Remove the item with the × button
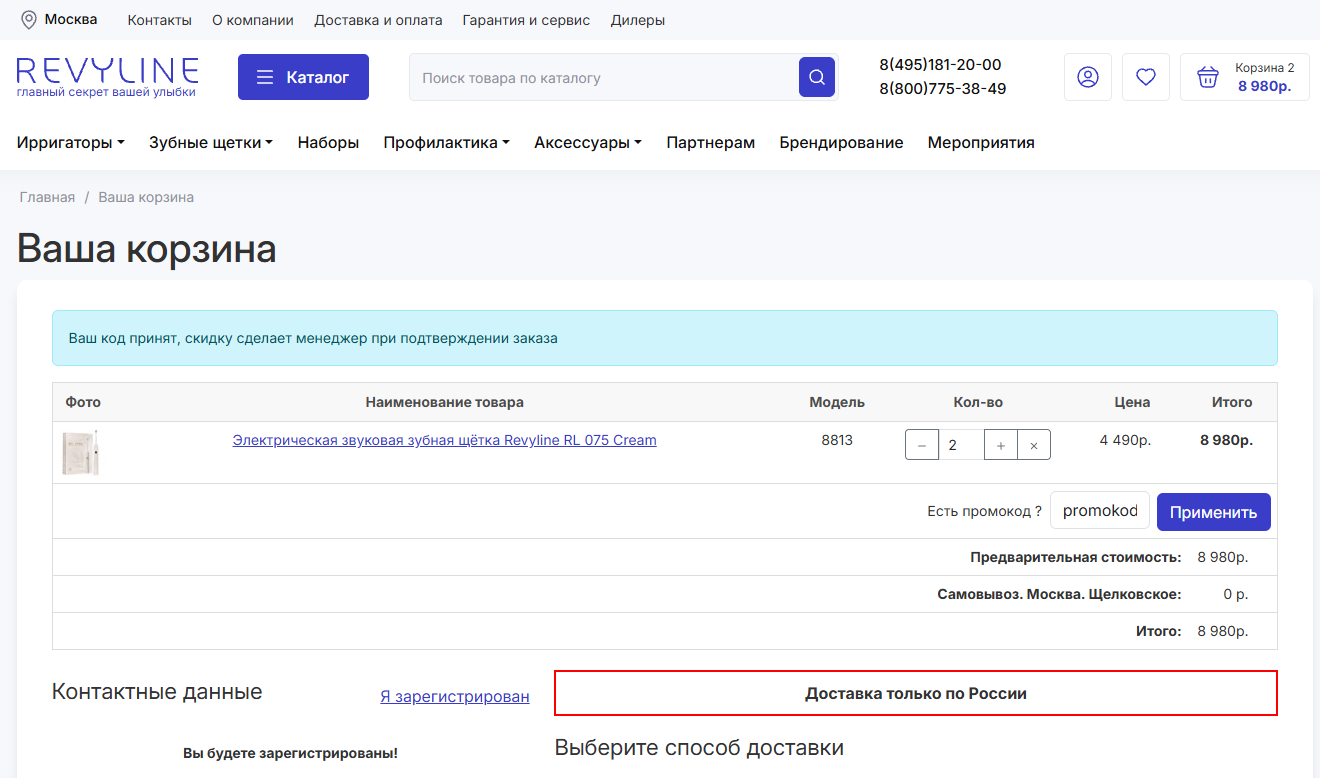The image size is (1320, 778). click(x=1034, y=445)
